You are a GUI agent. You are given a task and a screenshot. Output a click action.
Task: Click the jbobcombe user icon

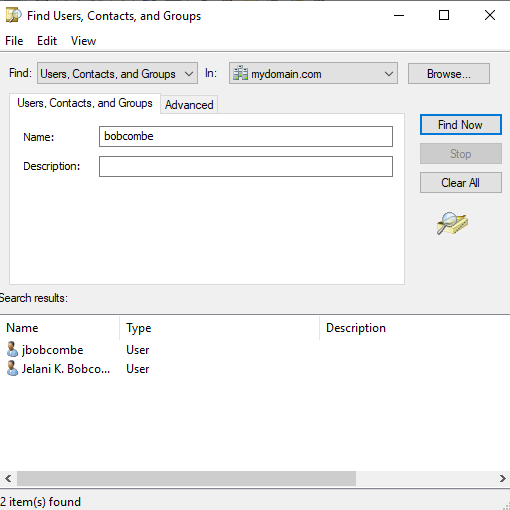point(12,349)
